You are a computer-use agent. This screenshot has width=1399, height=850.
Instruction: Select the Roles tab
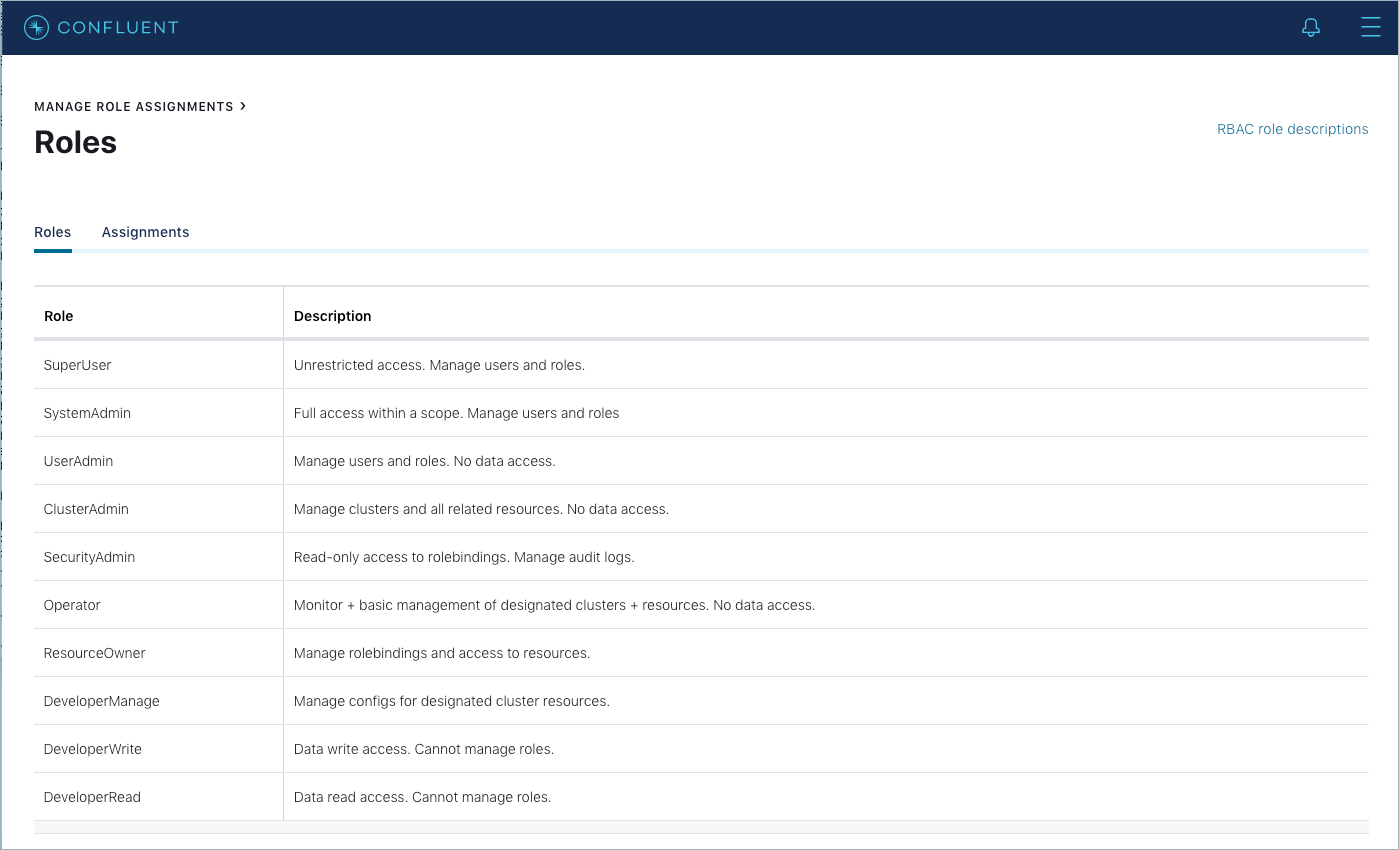(x=53, y=232)
